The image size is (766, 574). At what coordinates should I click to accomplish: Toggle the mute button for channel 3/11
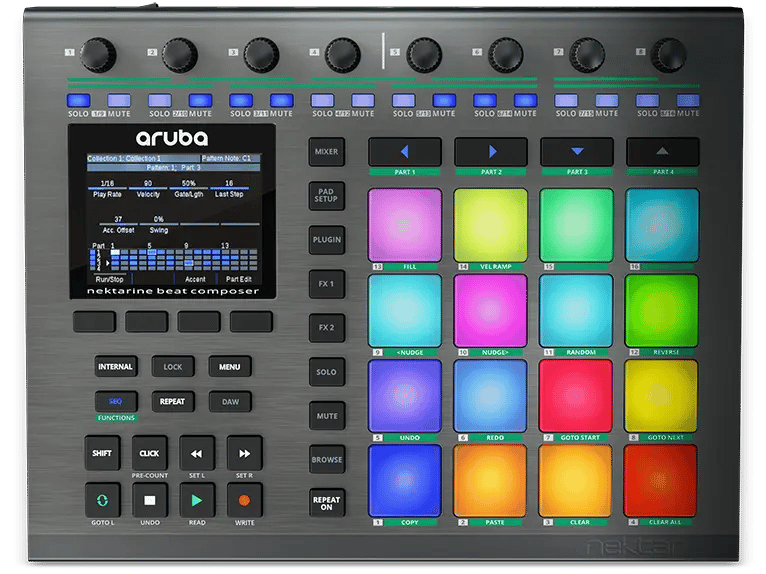tap(282, 101)
